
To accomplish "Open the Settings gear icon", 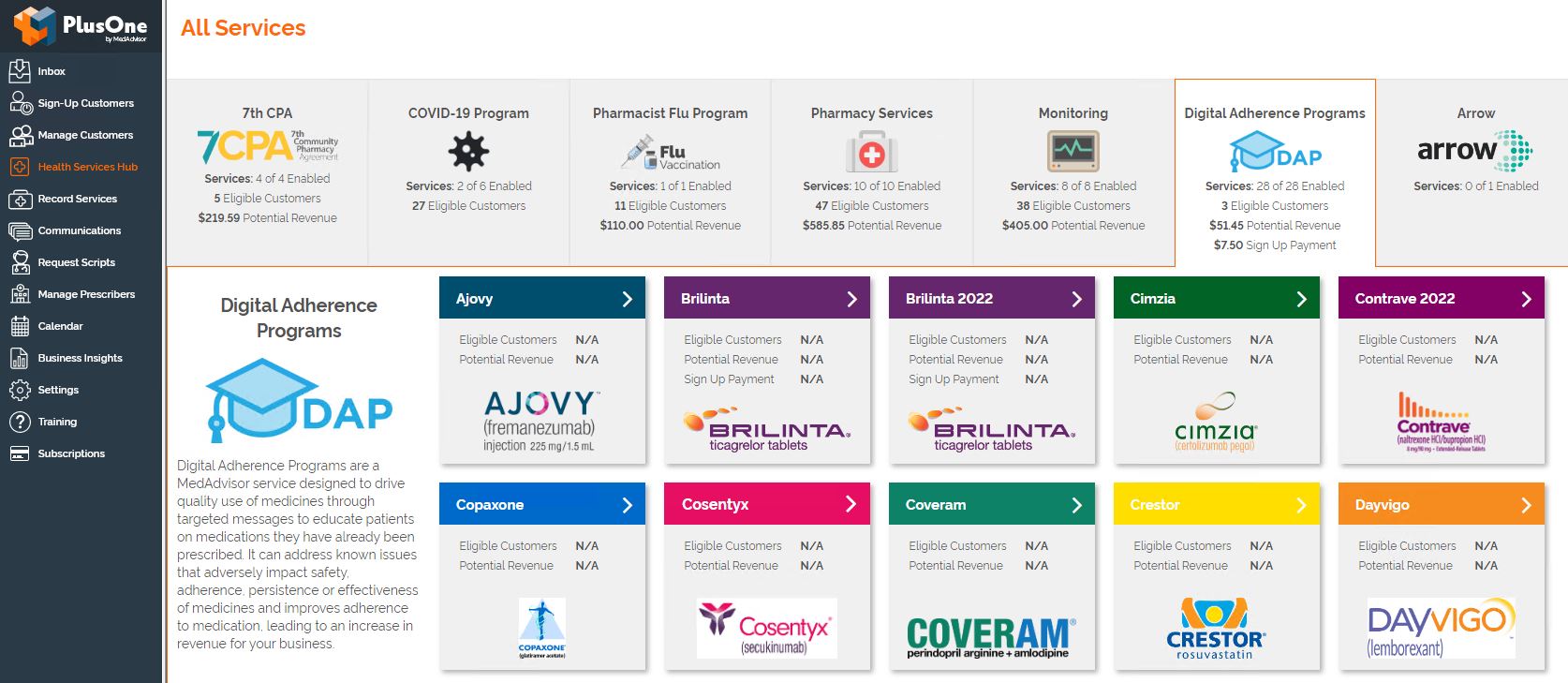I will [x=20, y=390].
